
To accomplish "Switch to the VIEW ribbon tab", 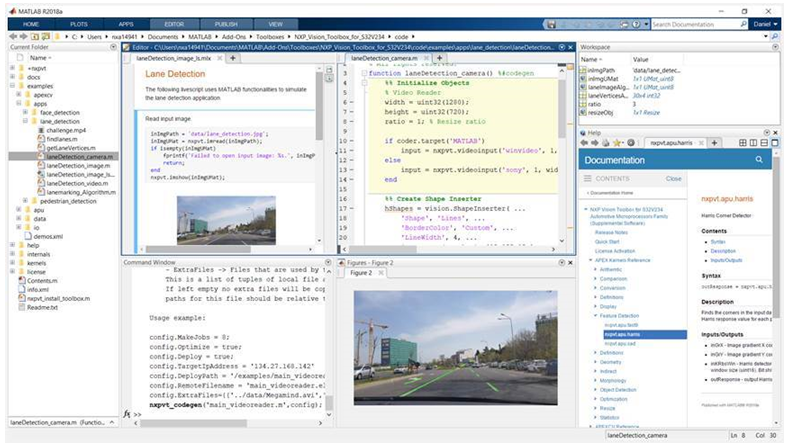I will click(276, 24).
